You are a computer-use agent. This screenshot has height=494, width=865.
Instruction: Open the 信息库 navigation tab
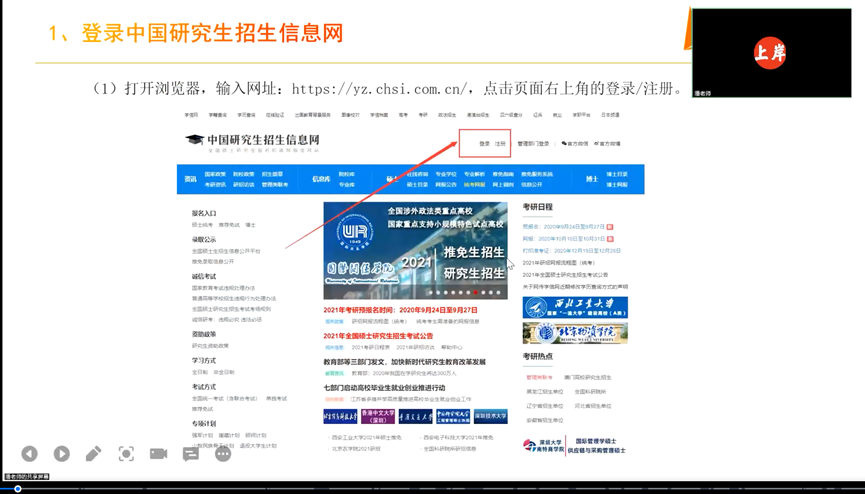click(320, 179)
